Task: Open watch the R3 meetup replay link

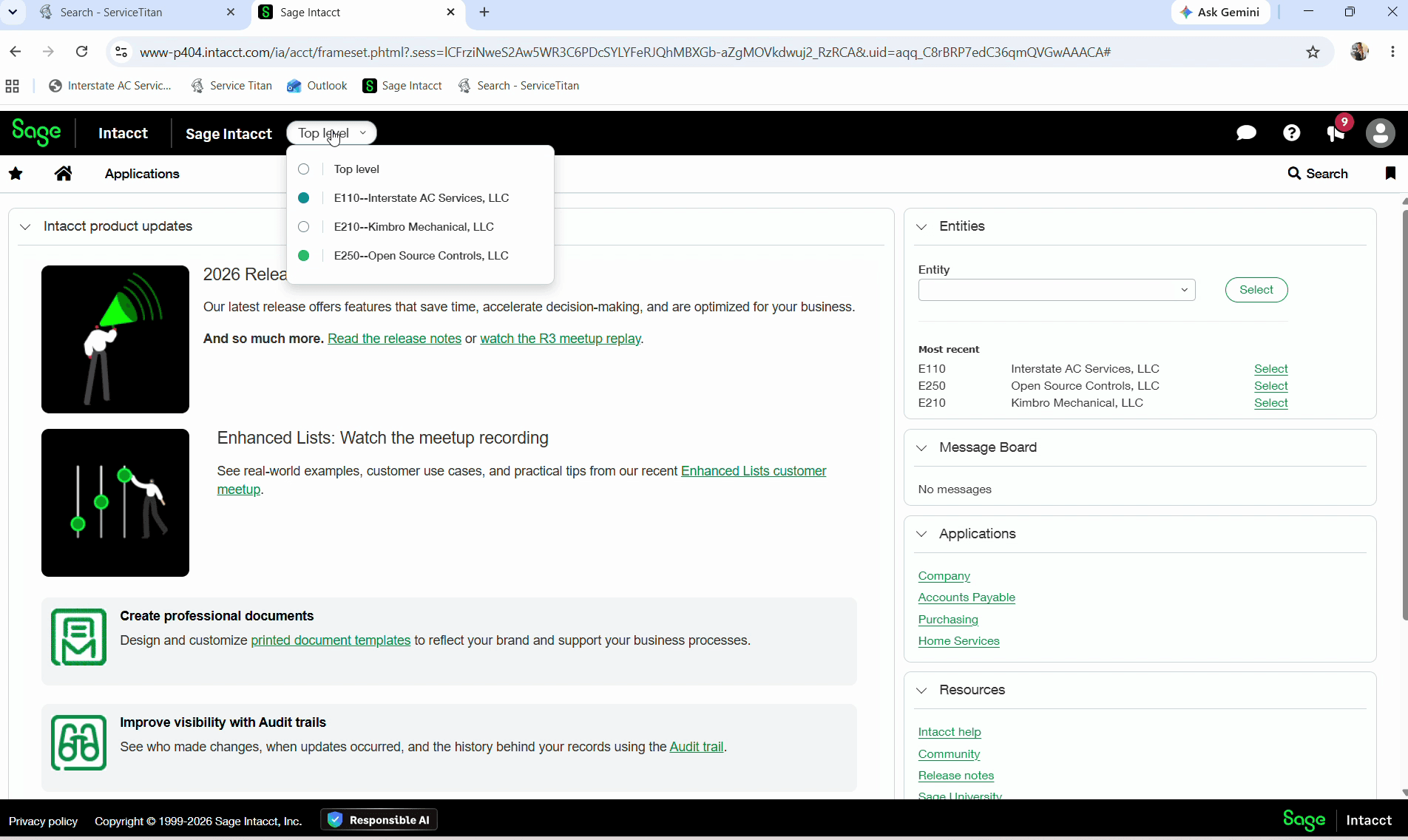Action: [560, 339]
